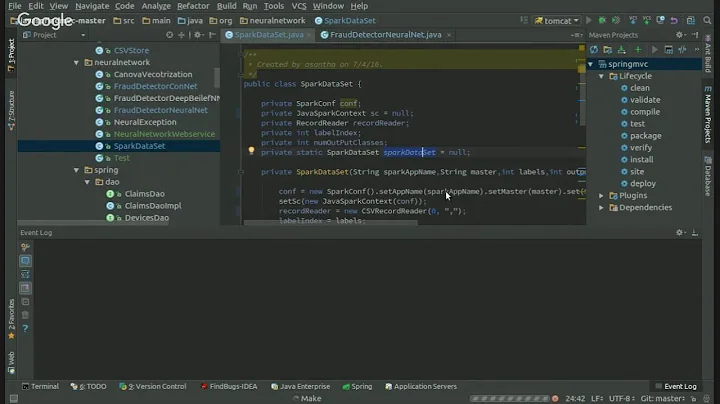
Task: Open Project panel settings gear
Action: [x=198, y=35]
